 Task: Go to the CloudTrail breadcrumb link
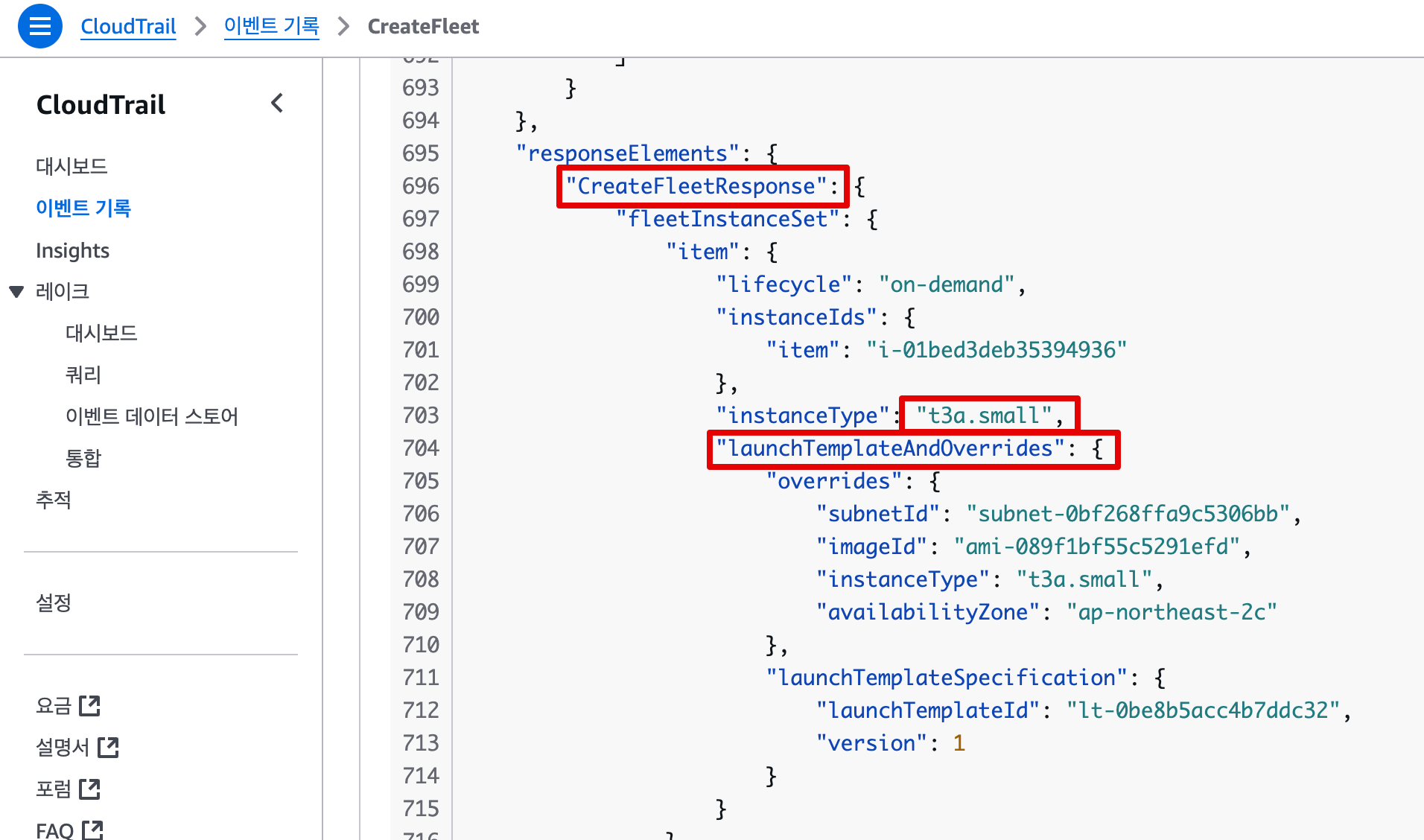pyautogui.click(x=128, y=26)
